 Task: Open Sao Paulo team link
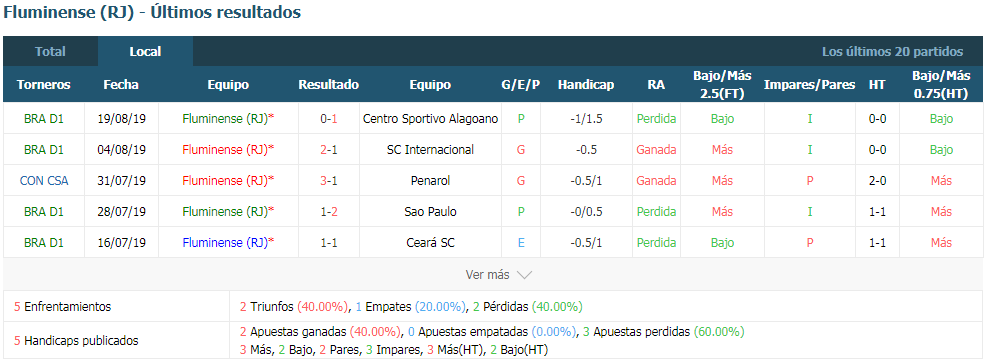click(431, 211)
